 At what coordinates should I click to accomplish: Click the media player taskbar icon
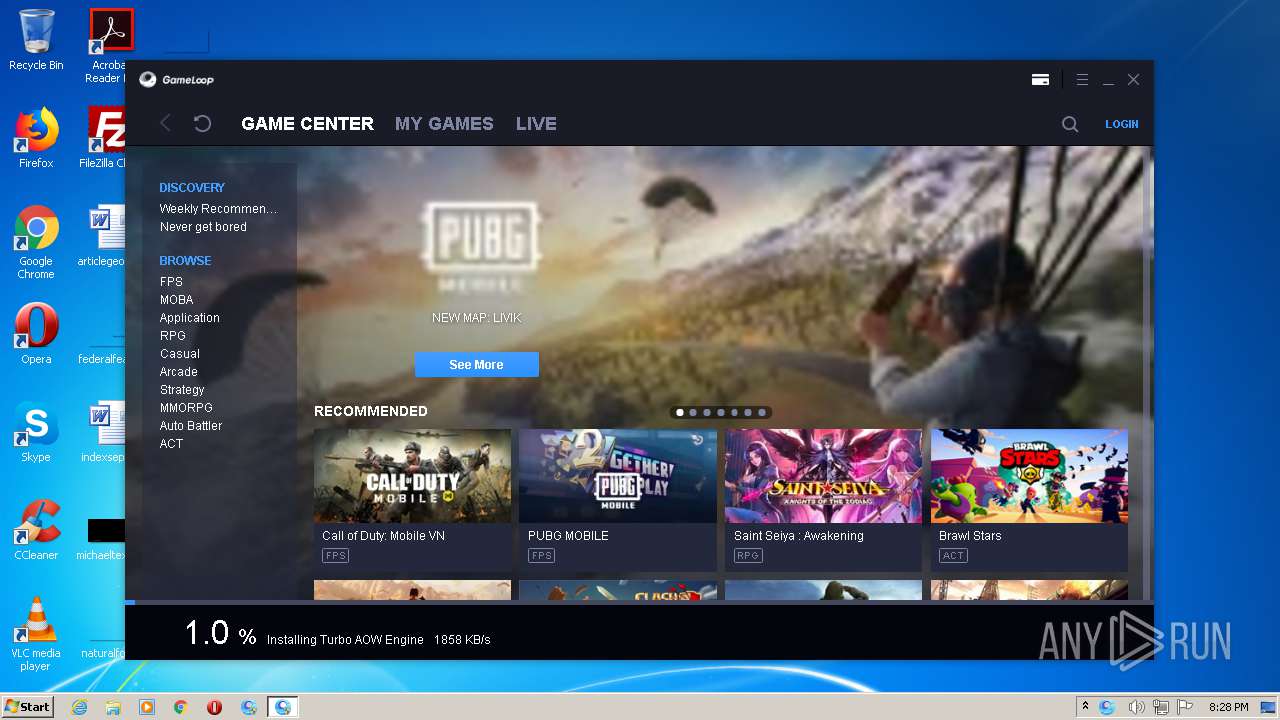click(x=147, y=707)
